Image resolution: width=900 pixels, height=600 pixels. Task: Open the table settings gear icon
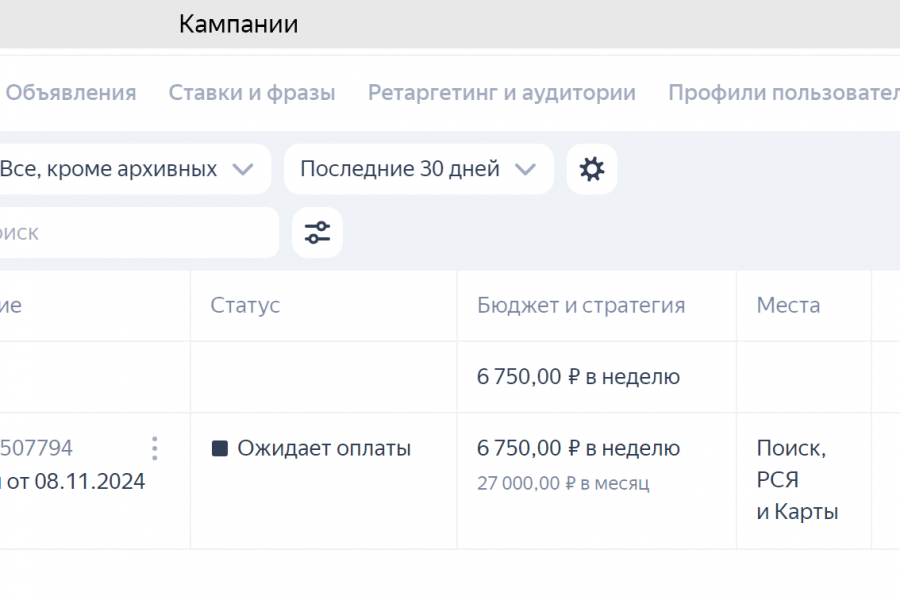[592, 169]
